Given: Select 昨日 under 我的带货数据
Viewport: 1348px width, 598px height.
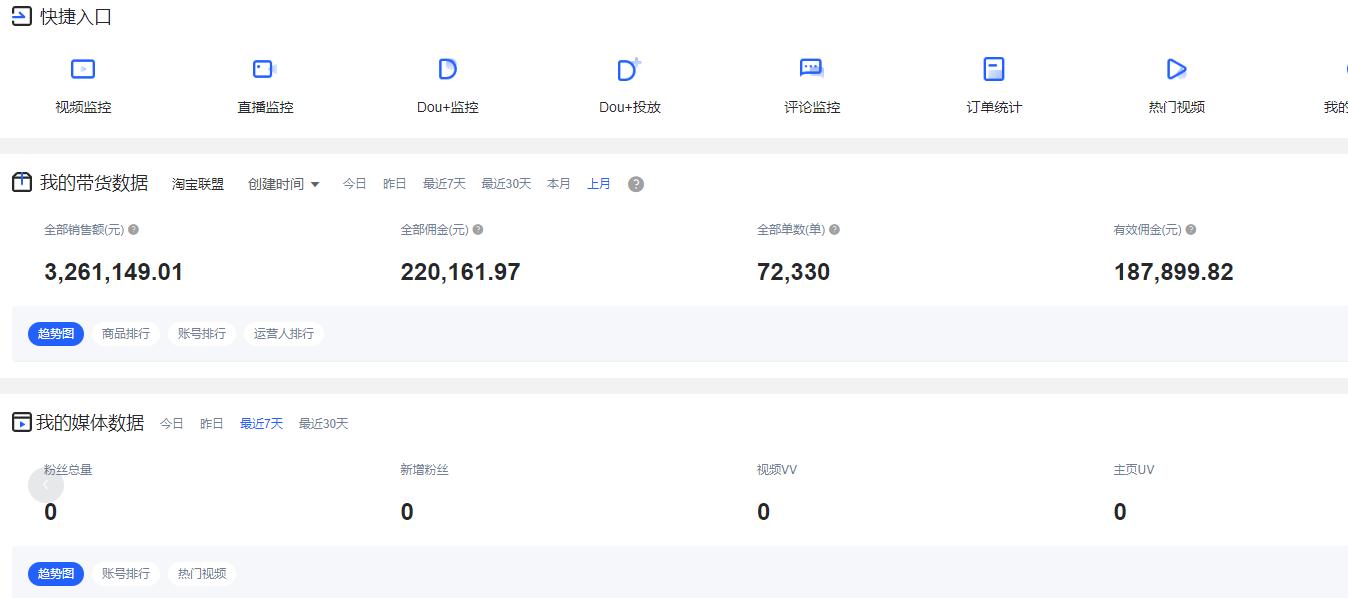Looking at the screenshot, I should tap(394, 184).
